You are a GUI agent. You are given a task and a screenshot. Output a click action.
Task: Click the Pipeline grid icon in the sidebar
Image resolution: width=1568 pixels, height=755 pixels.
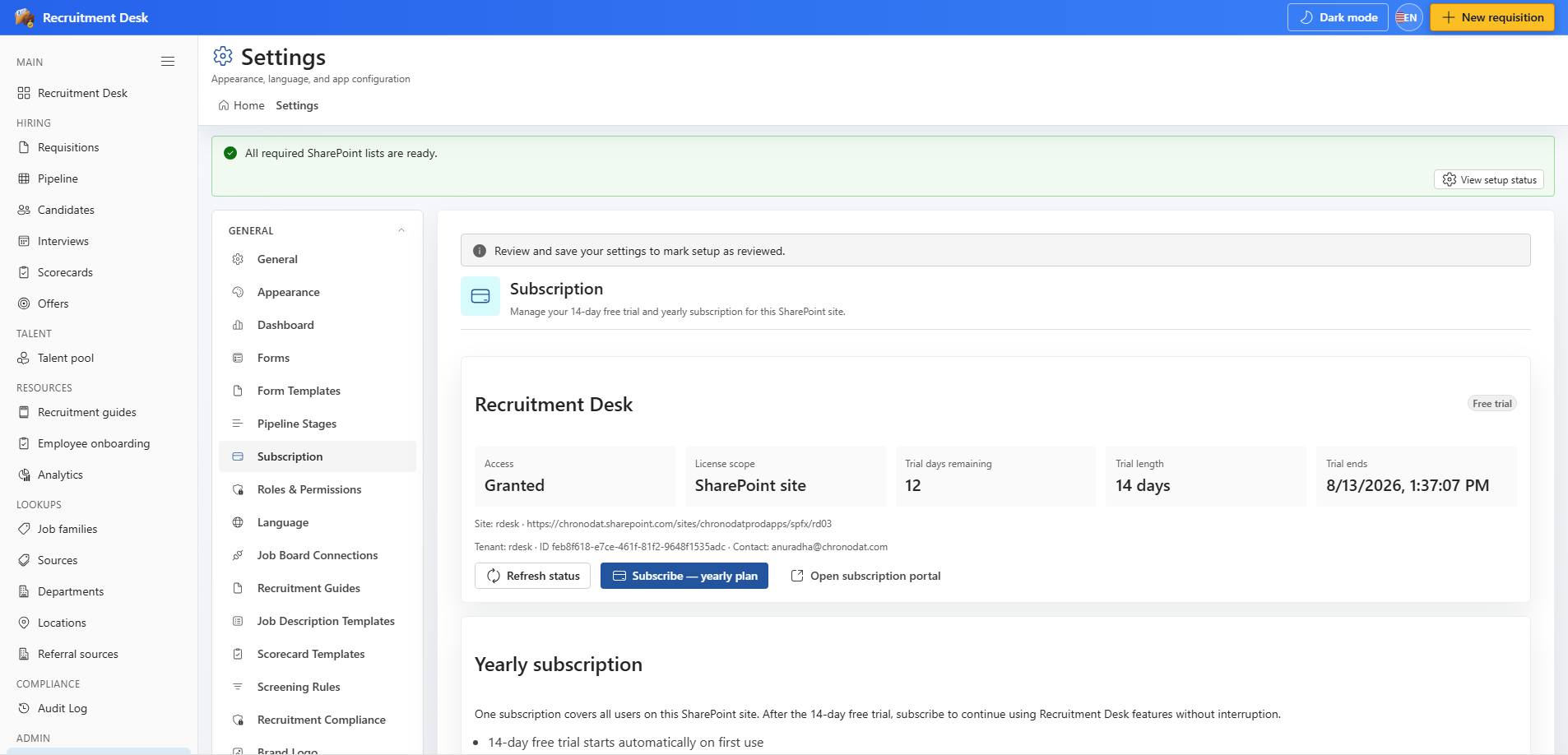[x=24, y=178]
